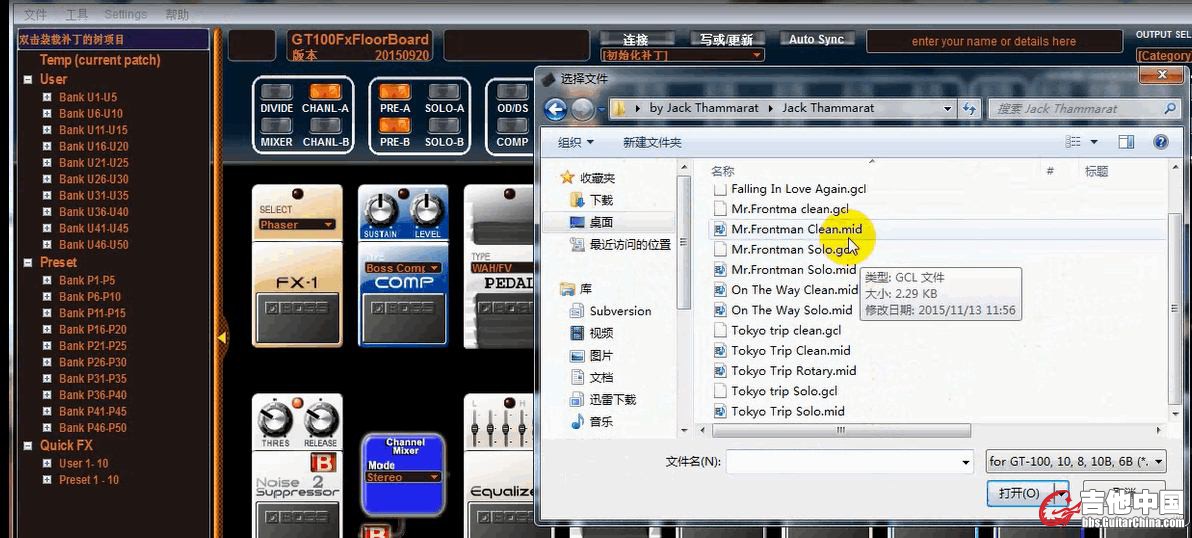This screenshot has height=538, width=1192.
Task: Toggle the CHANL-A effect button
Action: pyautogui.click(x=325, y=92)
